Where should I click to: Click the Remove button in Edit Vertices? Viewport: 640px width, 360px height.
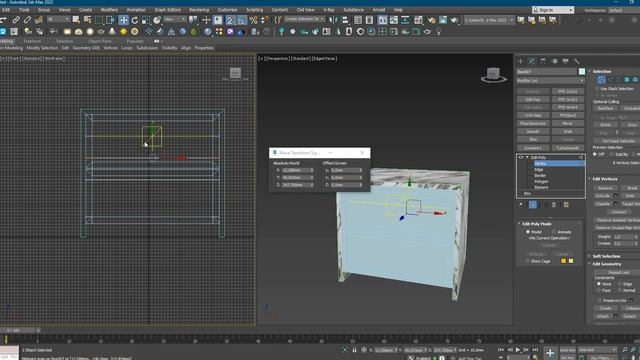(605, 188)
